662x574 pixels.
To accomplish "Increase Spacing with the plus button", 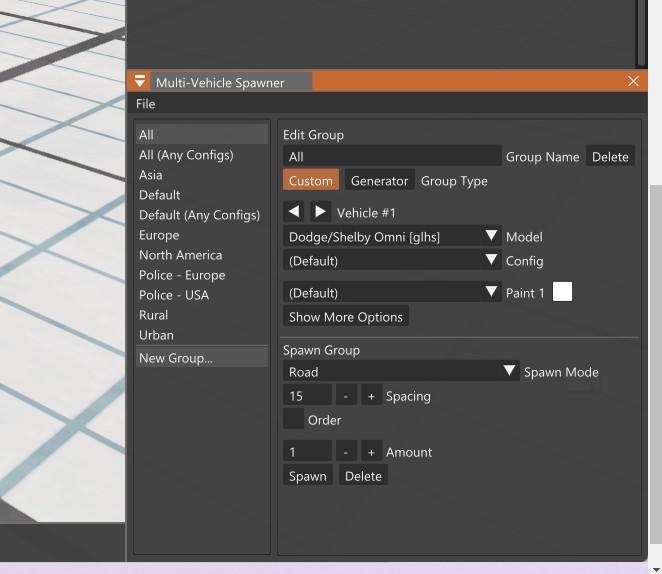I will click(371, 396).
